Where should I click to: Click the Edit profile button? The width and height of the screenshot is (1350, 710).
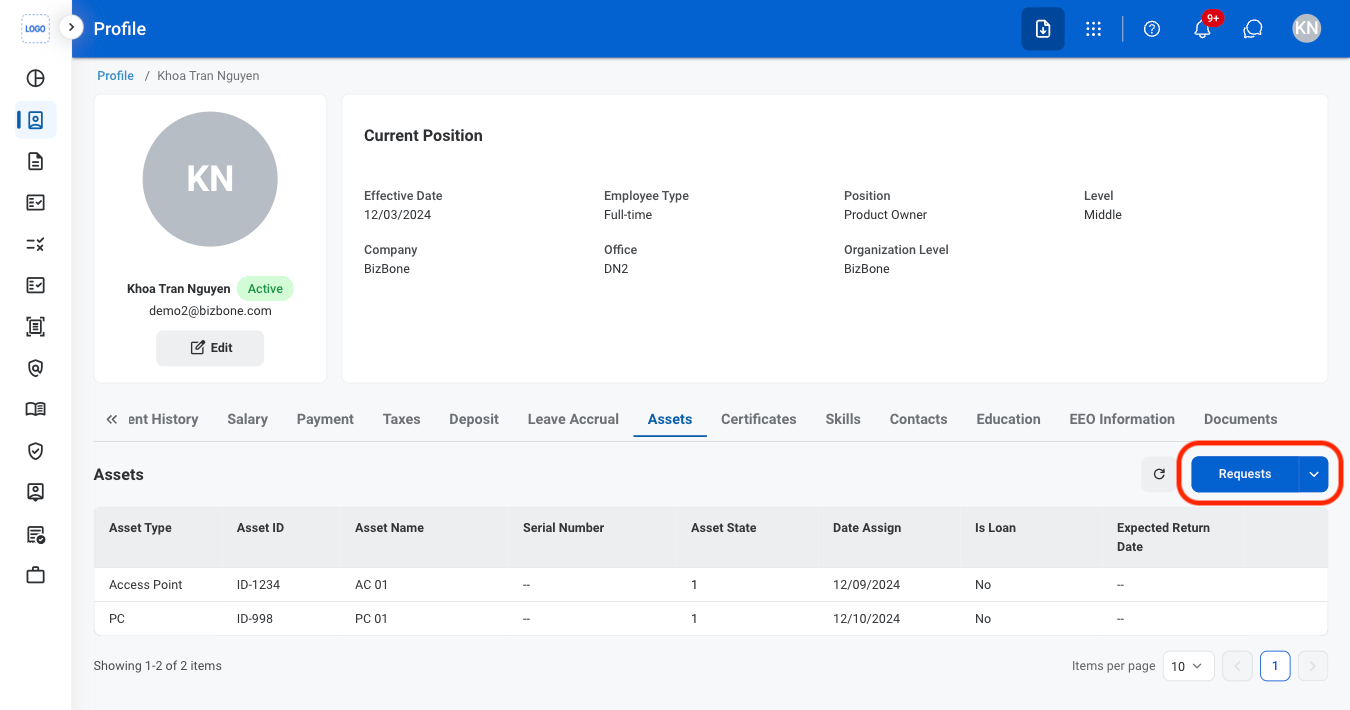pyautogui.click(x=210, y=348)
